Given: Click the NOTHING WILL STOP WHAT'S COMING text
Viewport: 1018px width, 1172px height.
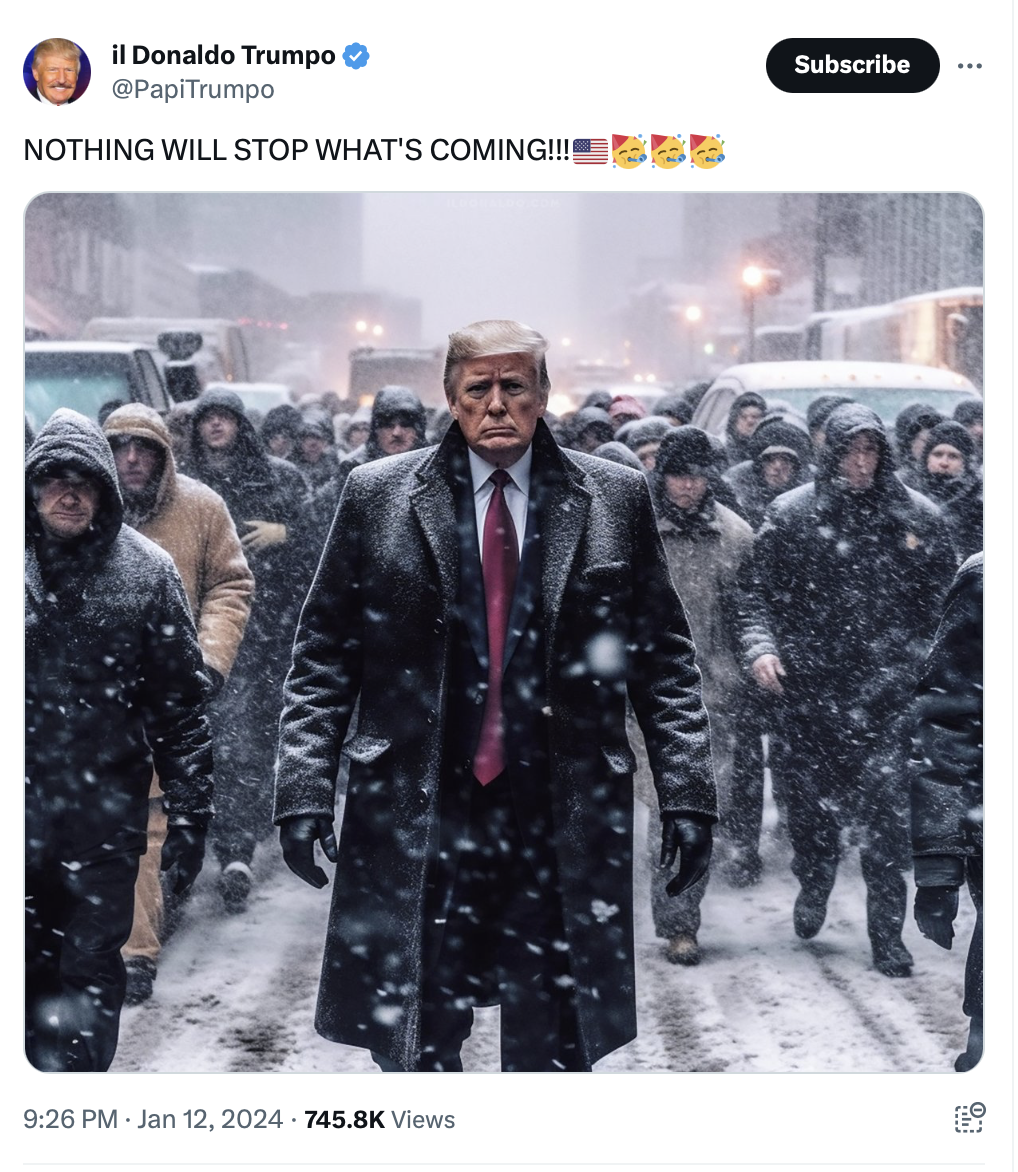Looking at the screenshot, I should (296, 150).
